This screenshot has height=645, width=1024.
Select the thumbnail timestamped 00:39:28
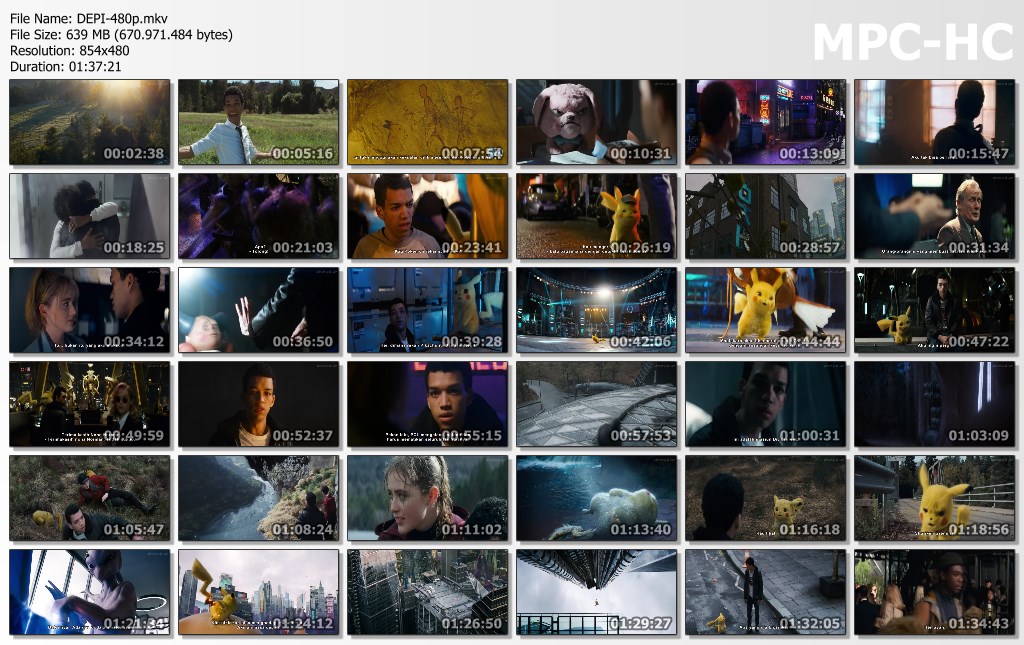(x=428, y=310)
